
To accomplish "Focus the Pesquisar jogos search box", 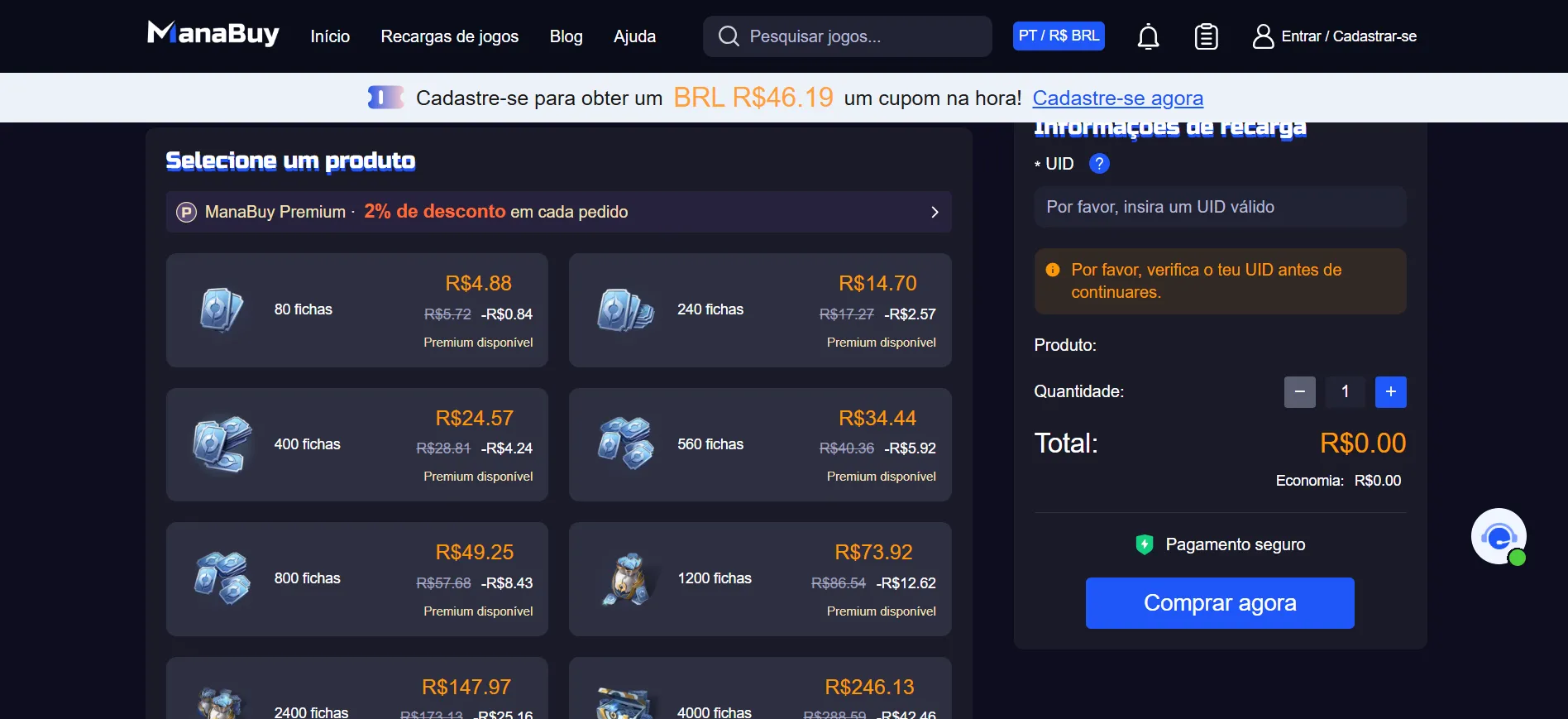I will tap(848, 36).
